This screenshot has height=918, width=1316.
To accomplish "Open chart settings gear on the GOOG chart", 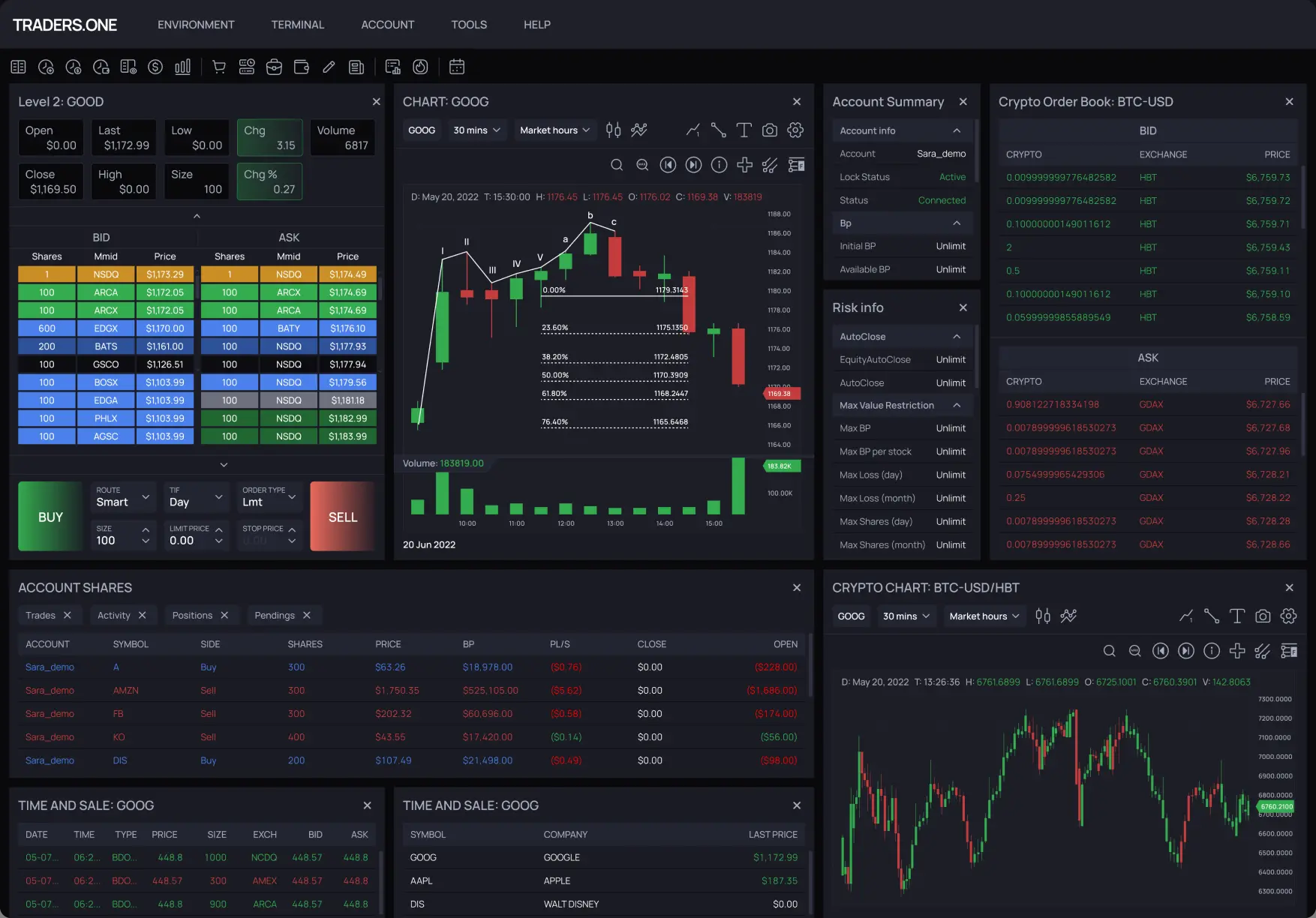I will [x=795, y=130].
